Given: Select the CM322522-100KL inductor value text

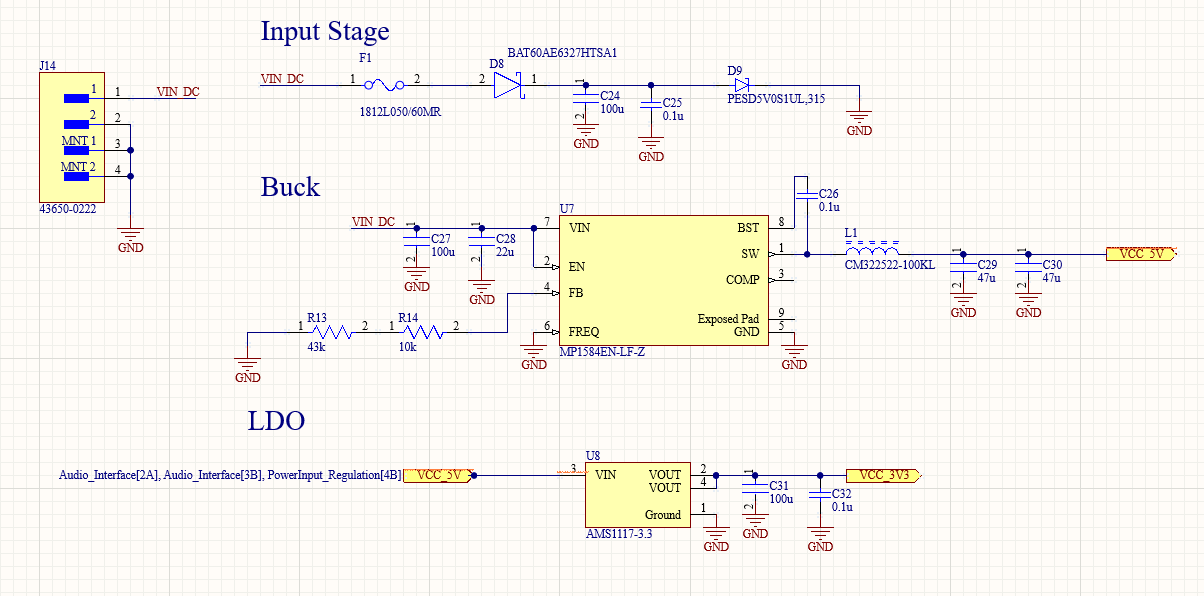Looking at the screenshot, I should (x=890, y=265).
